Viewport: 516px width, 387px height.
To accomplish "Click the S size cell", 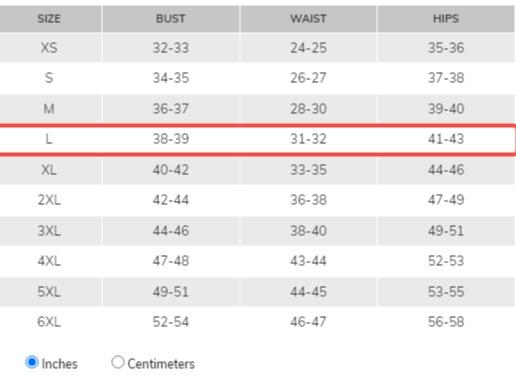I will click(49, 78).
